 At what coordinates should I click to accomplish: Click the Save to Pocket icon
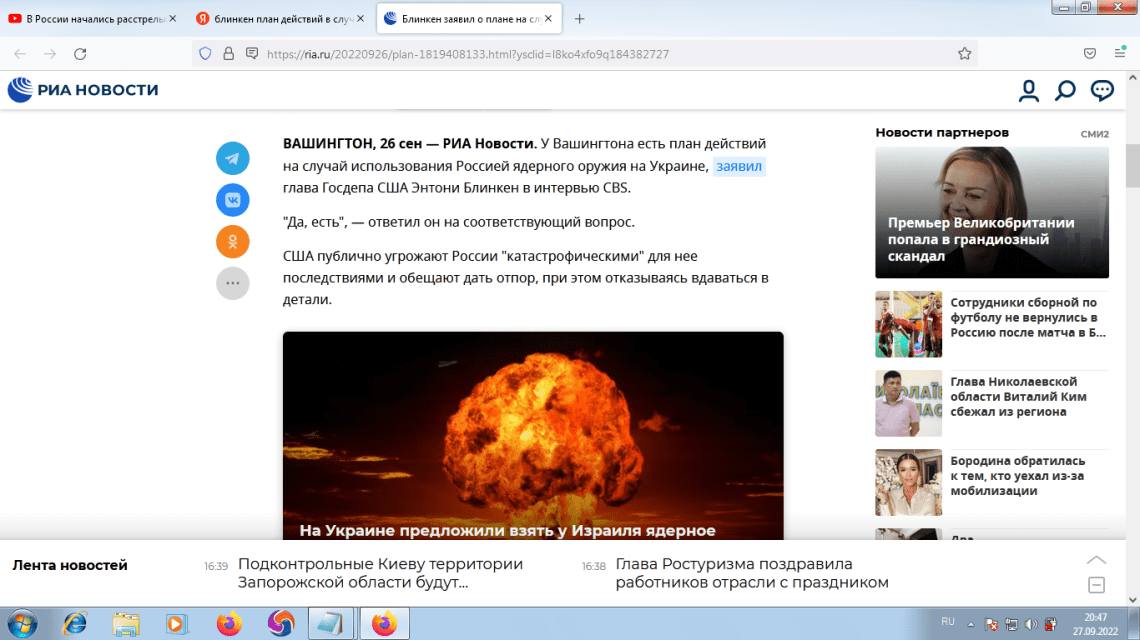point(1090,54)
